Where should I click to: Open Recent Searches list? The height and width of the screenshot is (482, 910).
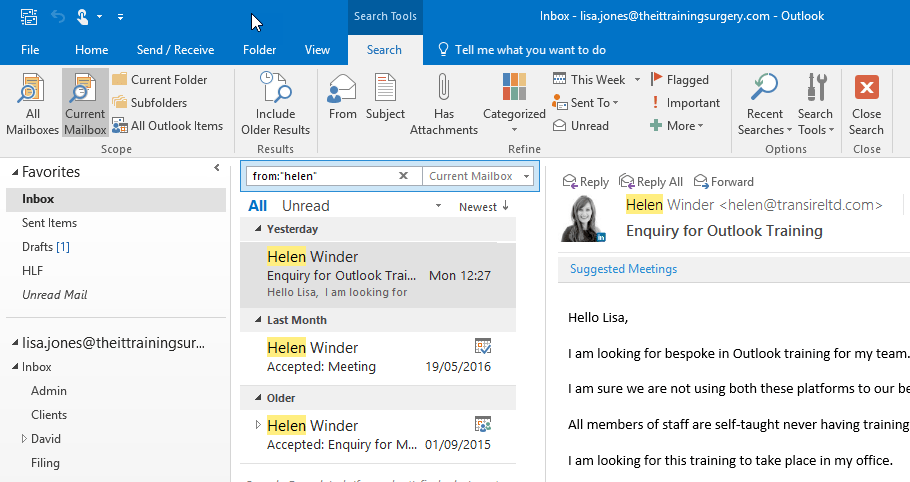point(764,104)
